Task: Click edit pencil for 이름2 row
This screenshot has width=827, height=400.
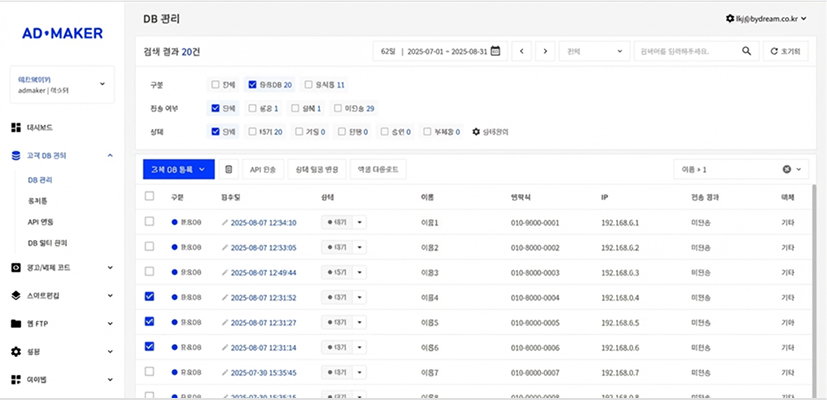Action: (x=225, y=247)
